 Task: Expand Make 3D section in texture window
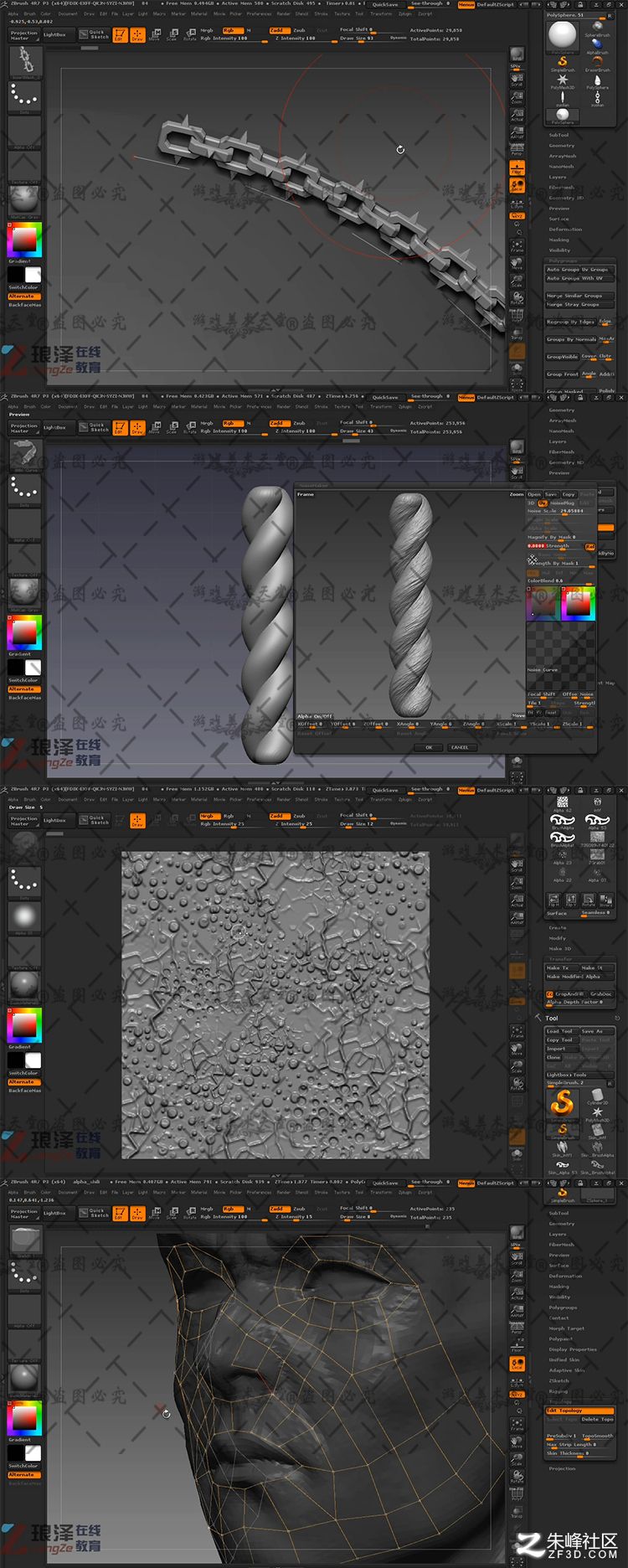[x=559, y=949]
